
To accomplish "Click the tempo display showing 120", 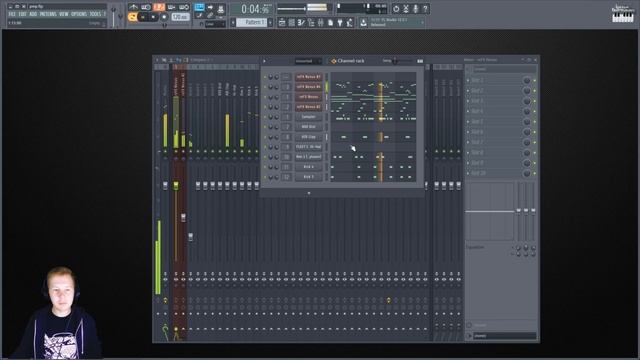I will tap(180, 17).
